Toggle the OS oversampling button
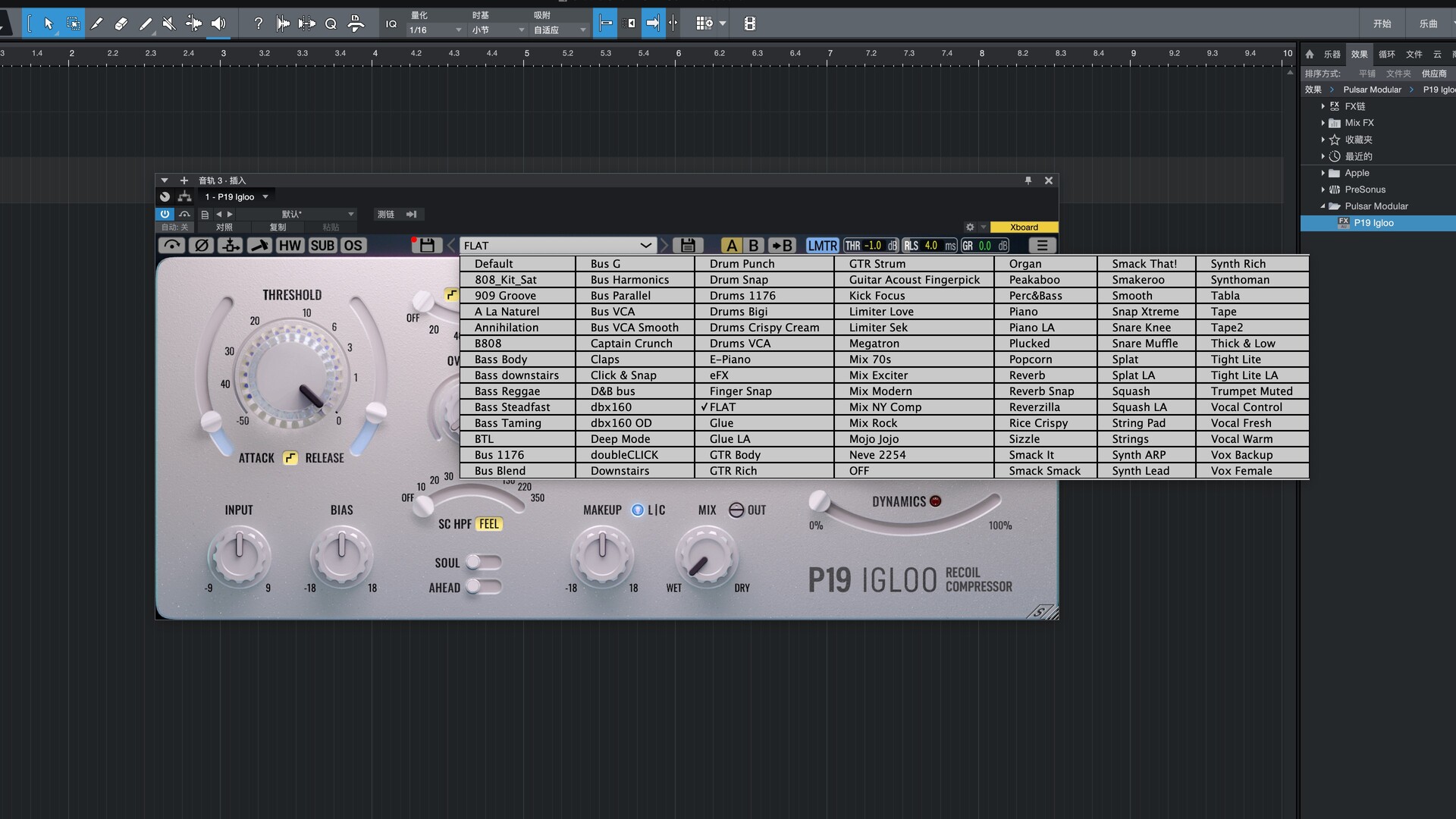This screenshot has width=1456, height=819. click(353, 245)
